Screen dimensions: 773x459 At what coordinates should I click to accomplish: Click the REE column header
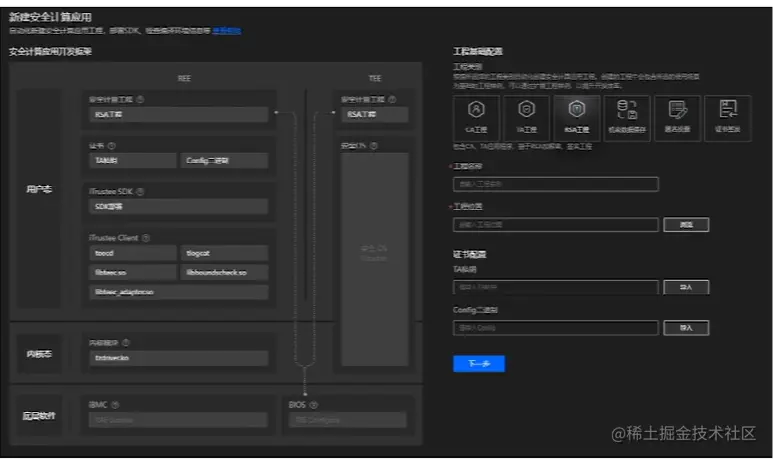[184, 78]
